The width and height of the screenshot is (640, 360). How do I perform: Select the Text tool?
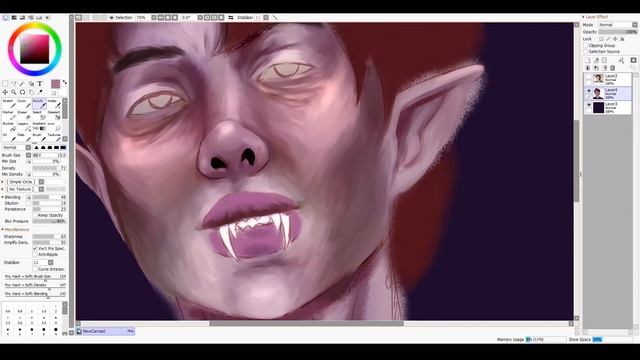click(40, 84)
